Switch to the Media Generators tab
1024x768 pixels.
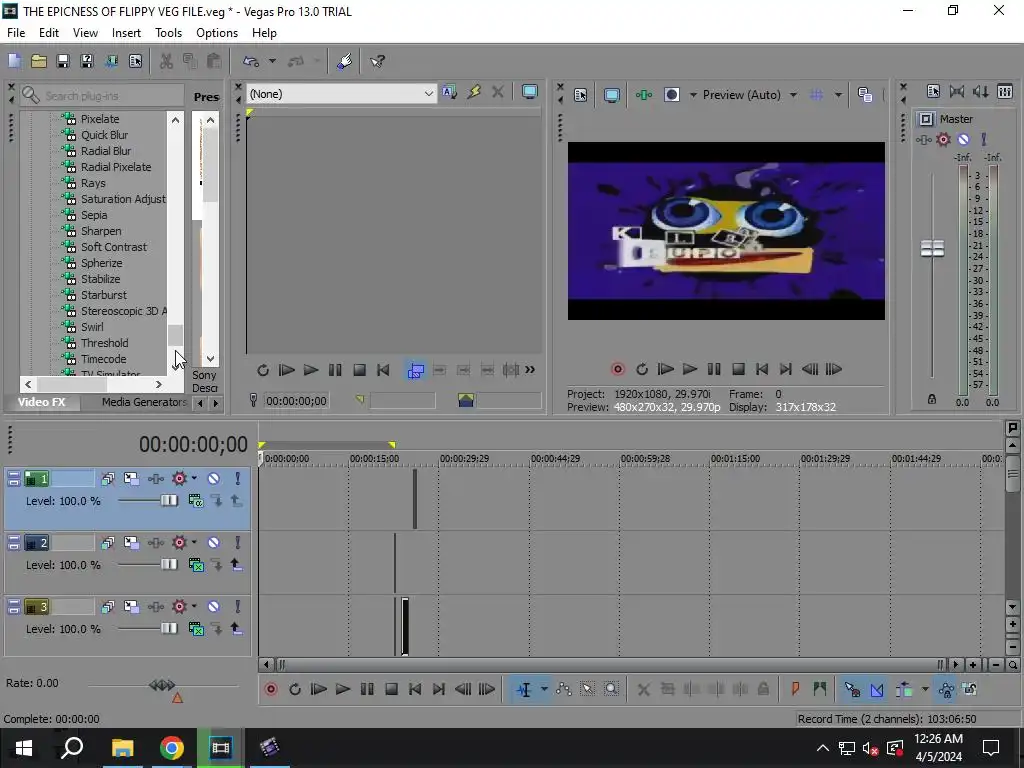point(144,402)
